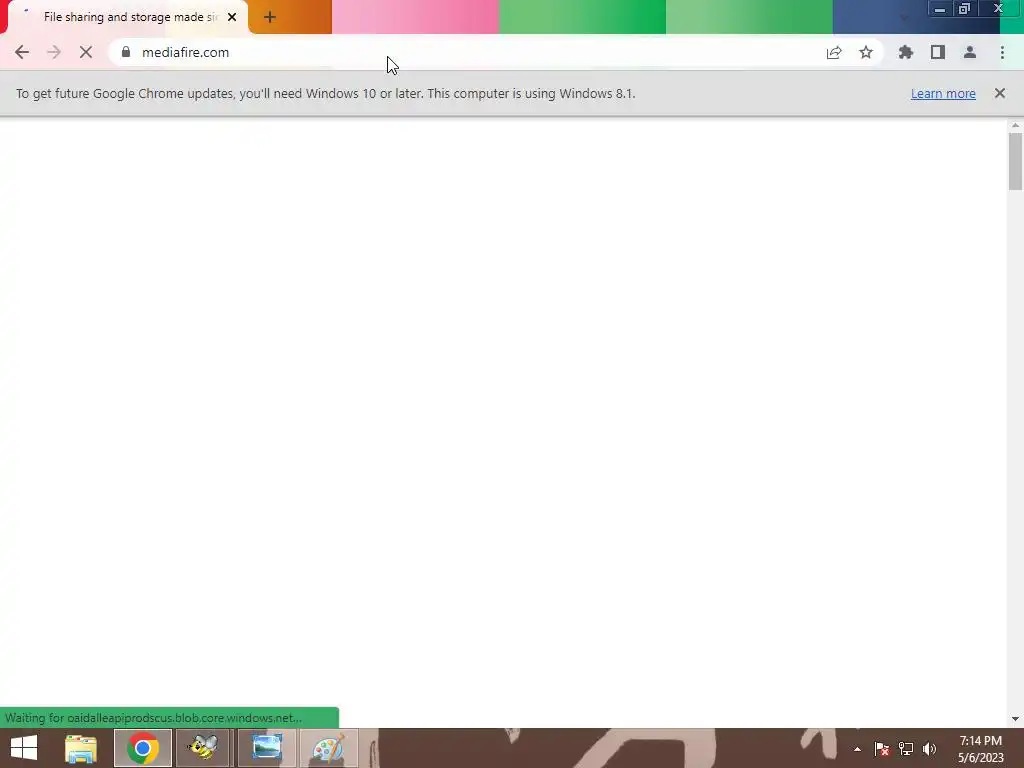1024x768 pixels.
Task: Toggle the Chrome side panel icon
Action: [x=938, y=52]
